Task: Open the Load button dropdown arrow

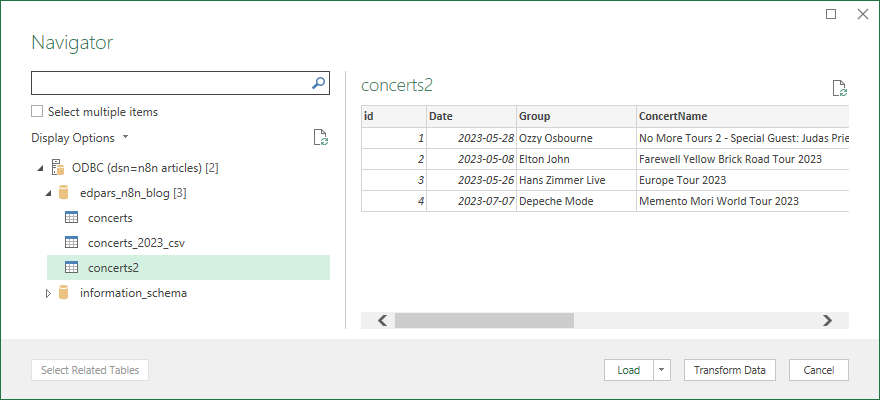Action: click(x=661, y=370)
